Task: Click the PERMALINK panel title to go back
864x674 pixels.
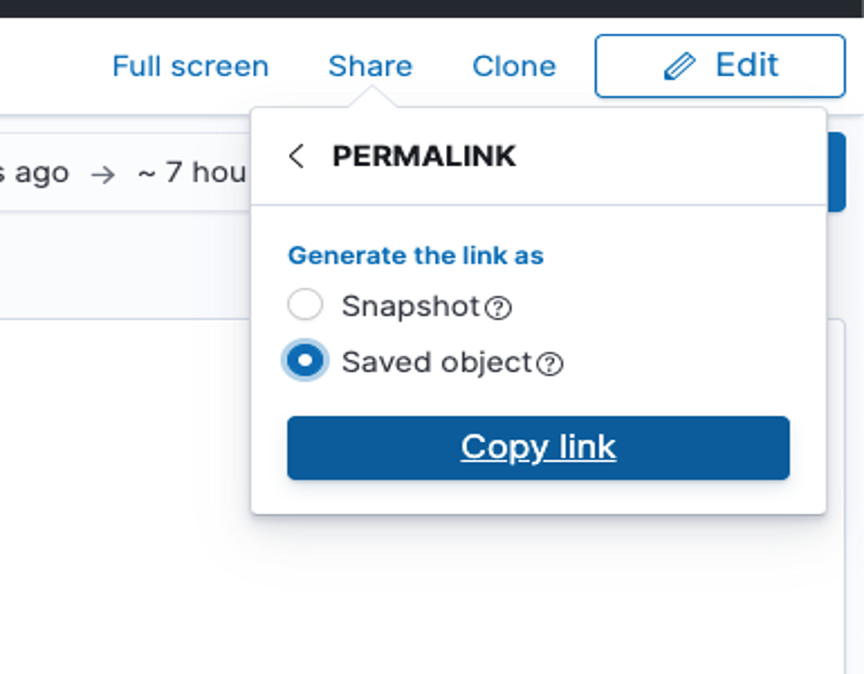Action: [x=424, y=156]
